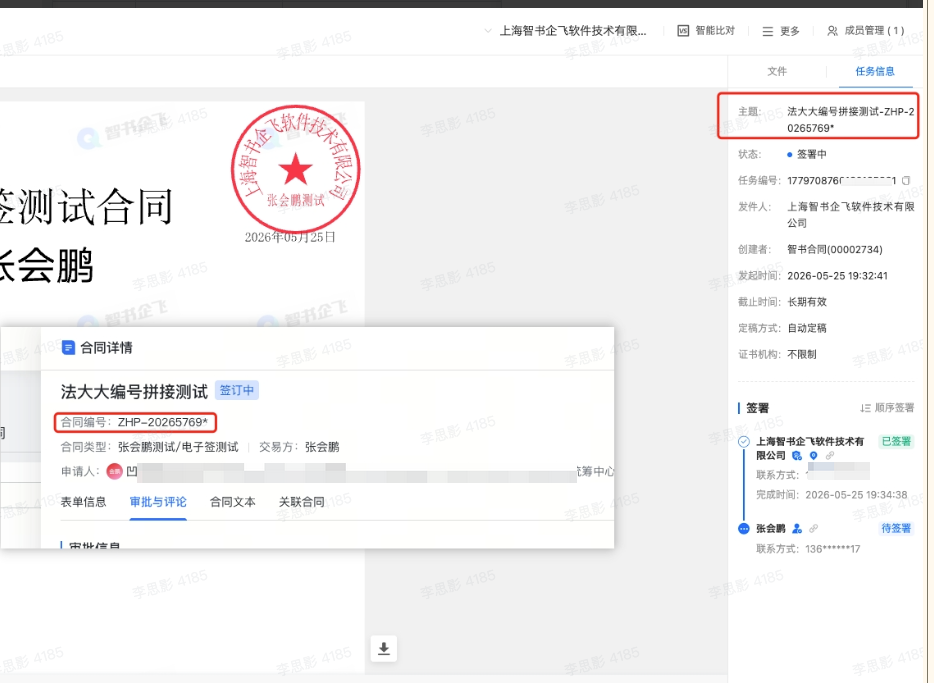Click the link icon in the 限公司 signer row
This screenshot has height=683, width=934.
coord(830,456)
